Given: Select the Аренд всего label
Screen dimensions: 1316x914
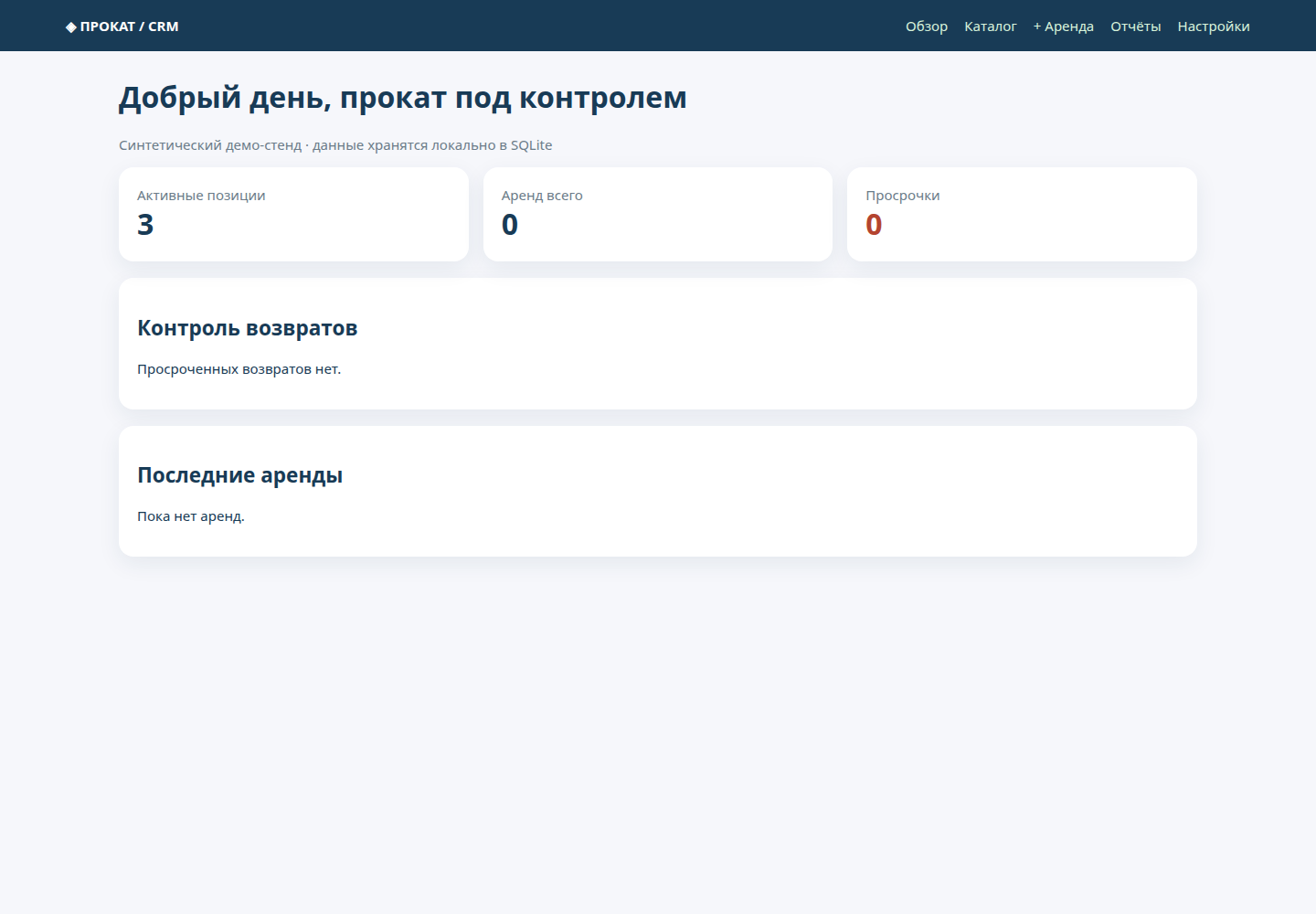Looking at the screenshot, I should pos(542,196).
